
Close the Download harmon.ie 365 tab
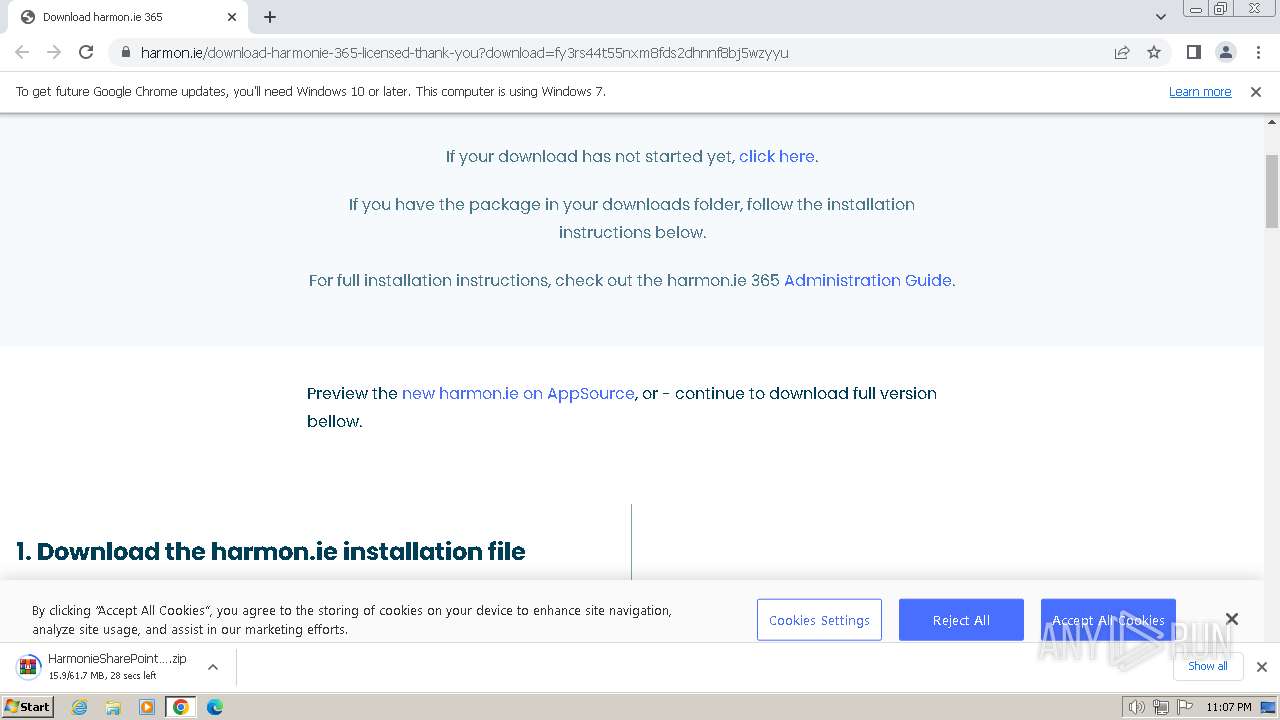[232, 17]
